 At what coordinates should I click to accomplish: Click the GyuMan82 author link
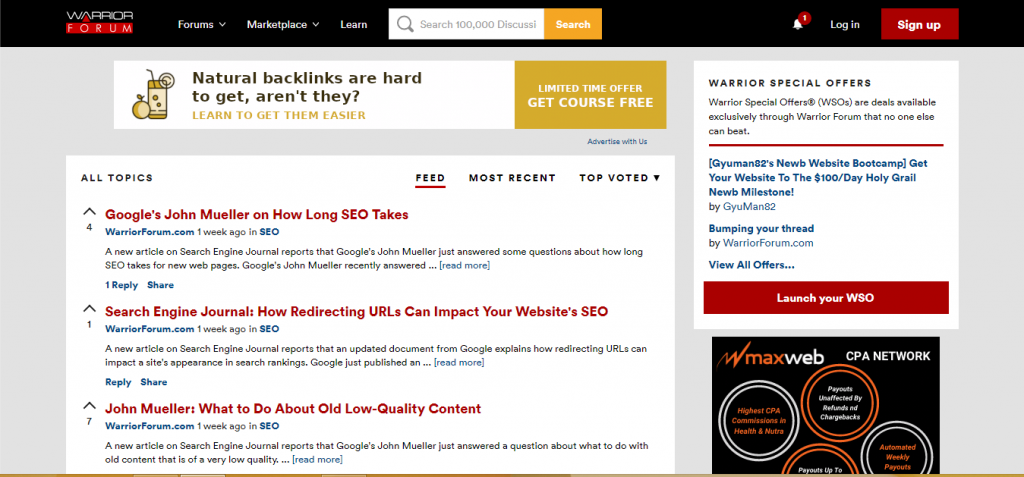(749, 206)
